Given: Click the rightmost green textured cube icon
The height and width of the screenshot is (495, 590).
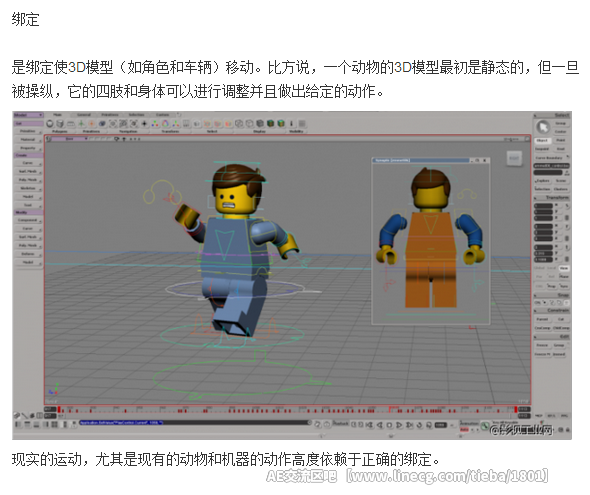Looking at the screenshot, I should coord(281,123).
